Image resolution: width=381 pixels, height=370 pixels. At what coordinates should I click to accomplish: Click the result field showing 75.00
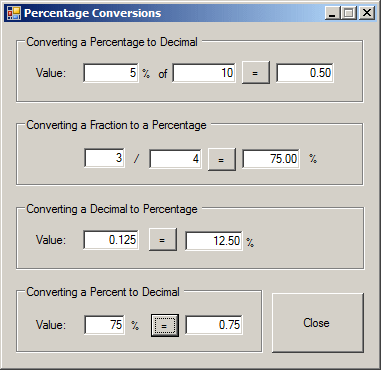click(271, 159)
